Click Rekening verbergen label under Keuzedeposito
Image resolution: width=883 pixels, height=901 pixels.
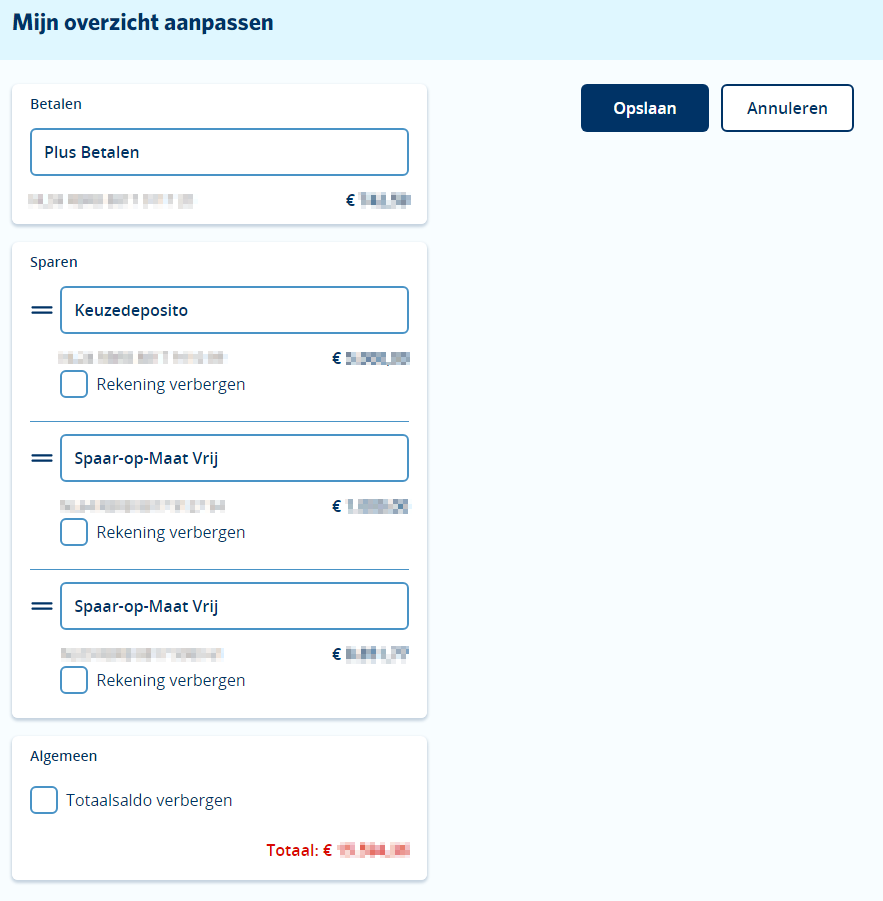point(171,384)
